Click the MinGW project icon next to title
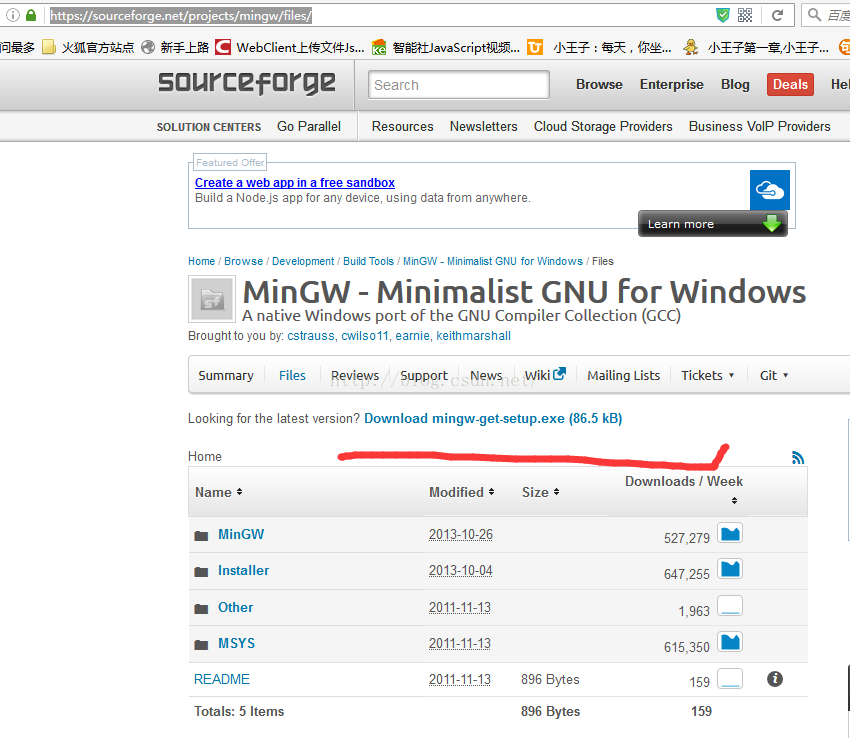 pyautogui.click(x=212, y=299)
